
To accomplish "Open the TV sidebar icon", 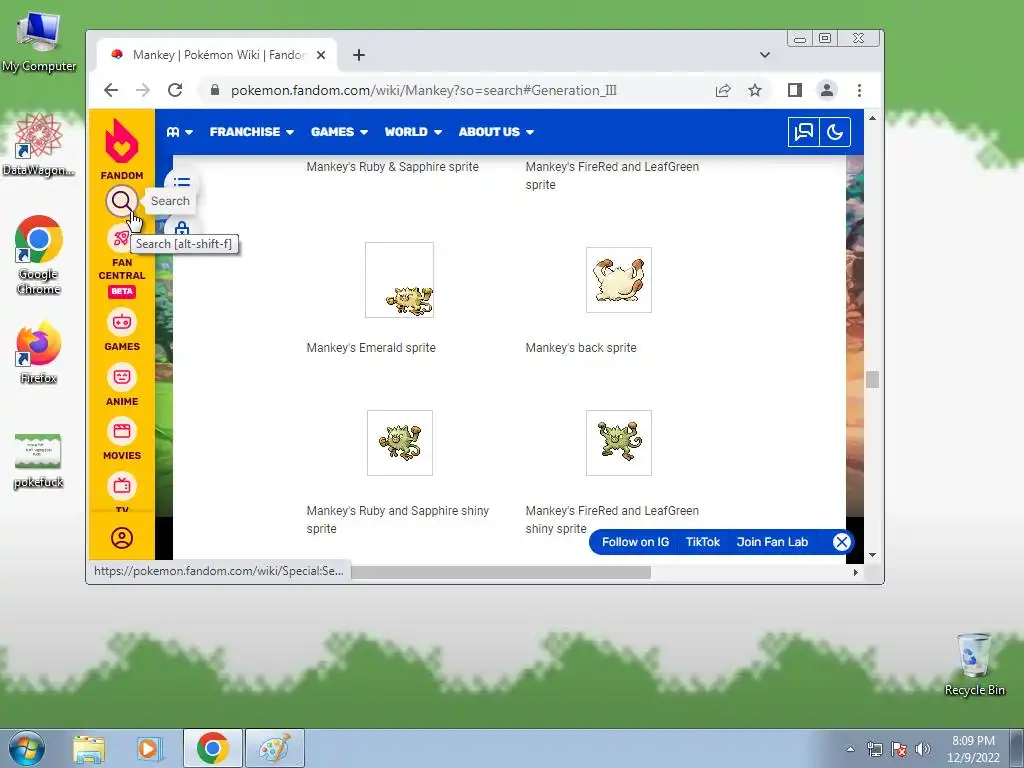I will [121, 486].
